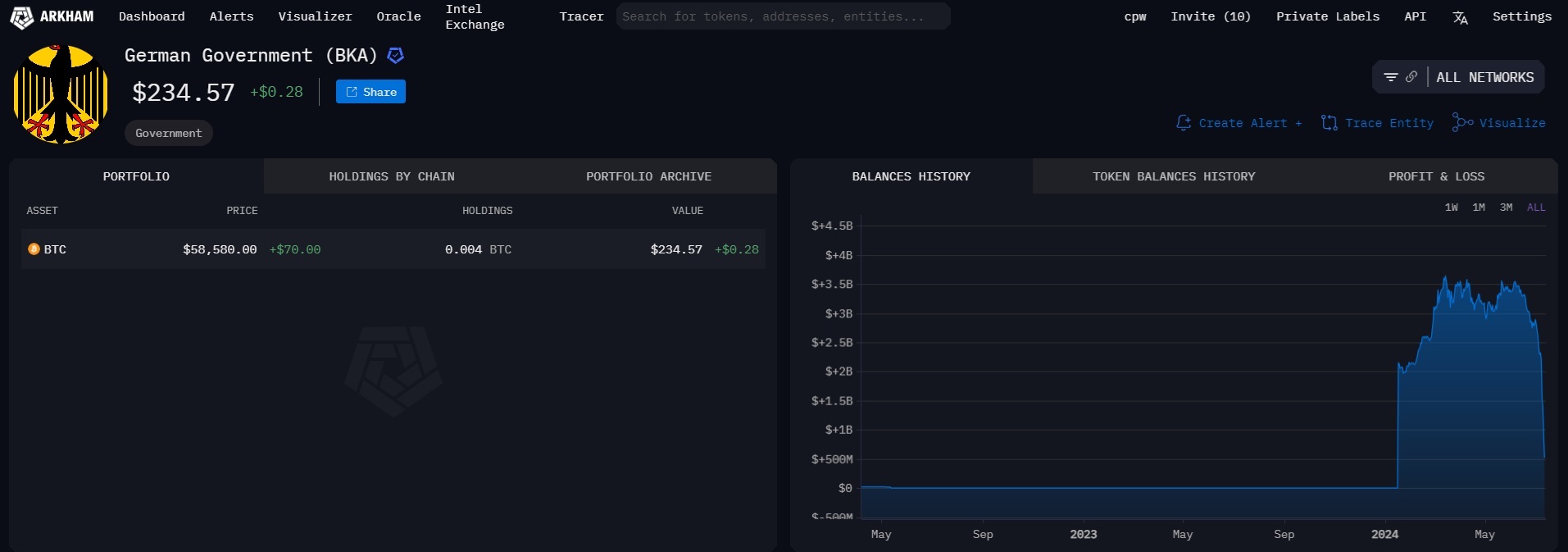Open Intel Exchange
This screenshot has height=552, width=1568.
coord(475,16)
